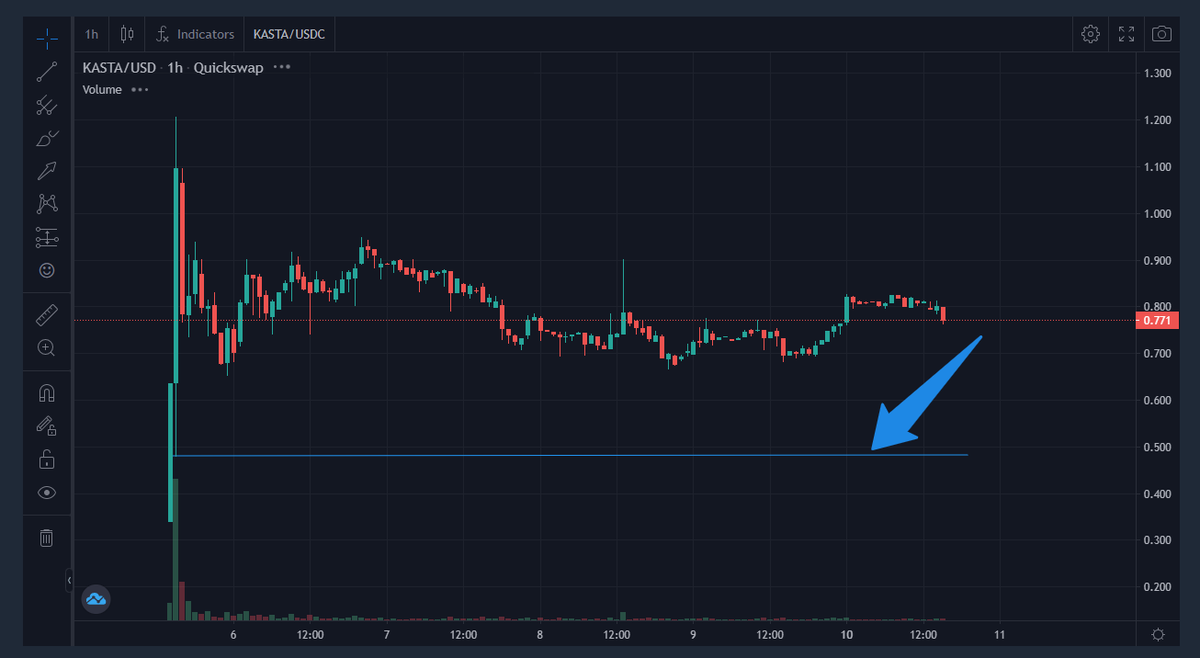The image size is (1200, 658).
Task: Select the crosshair cursor tool
Action: (46, 40)
